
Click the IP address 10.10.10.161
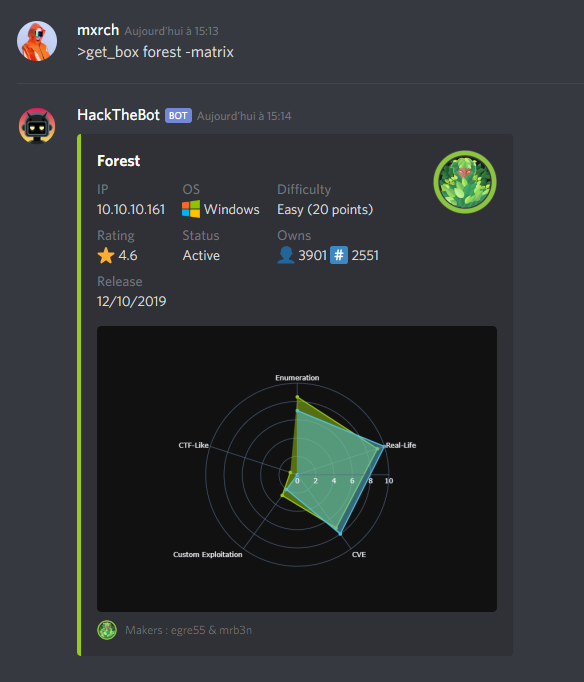pos(131,209)
